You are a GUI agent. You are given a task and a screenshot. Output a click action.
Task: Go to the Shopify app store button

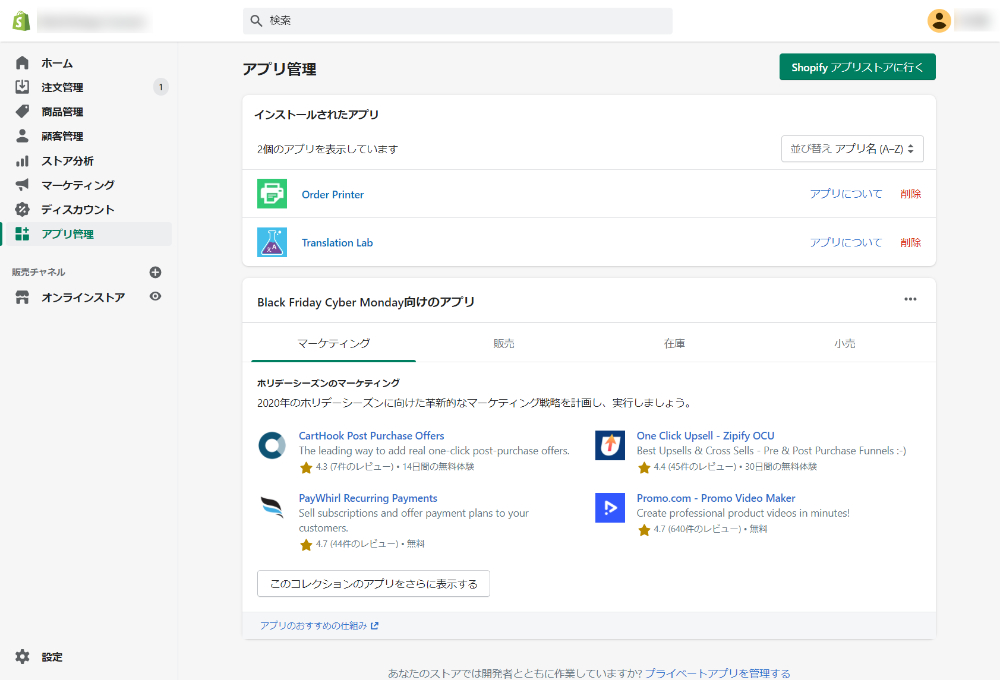(x=857, y=67)
